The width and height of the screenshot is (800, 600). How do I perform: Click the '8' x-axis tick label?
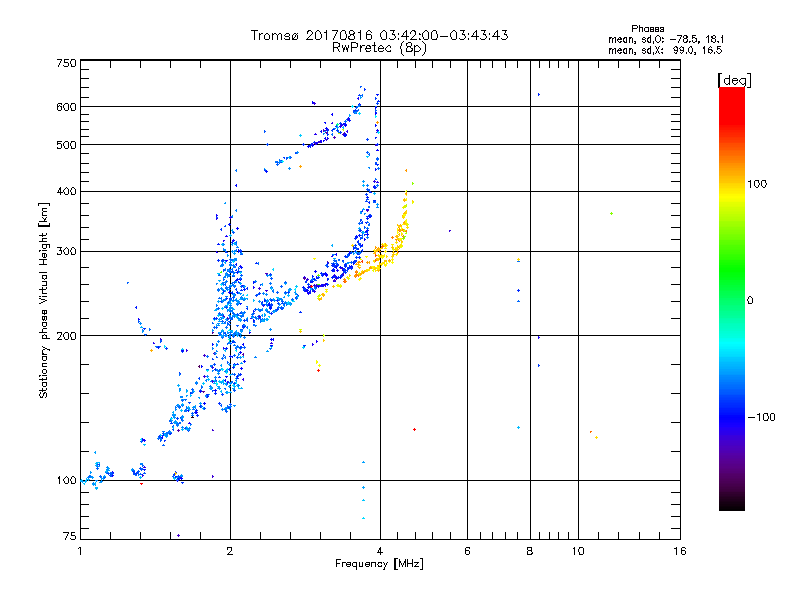click(530, 551)
